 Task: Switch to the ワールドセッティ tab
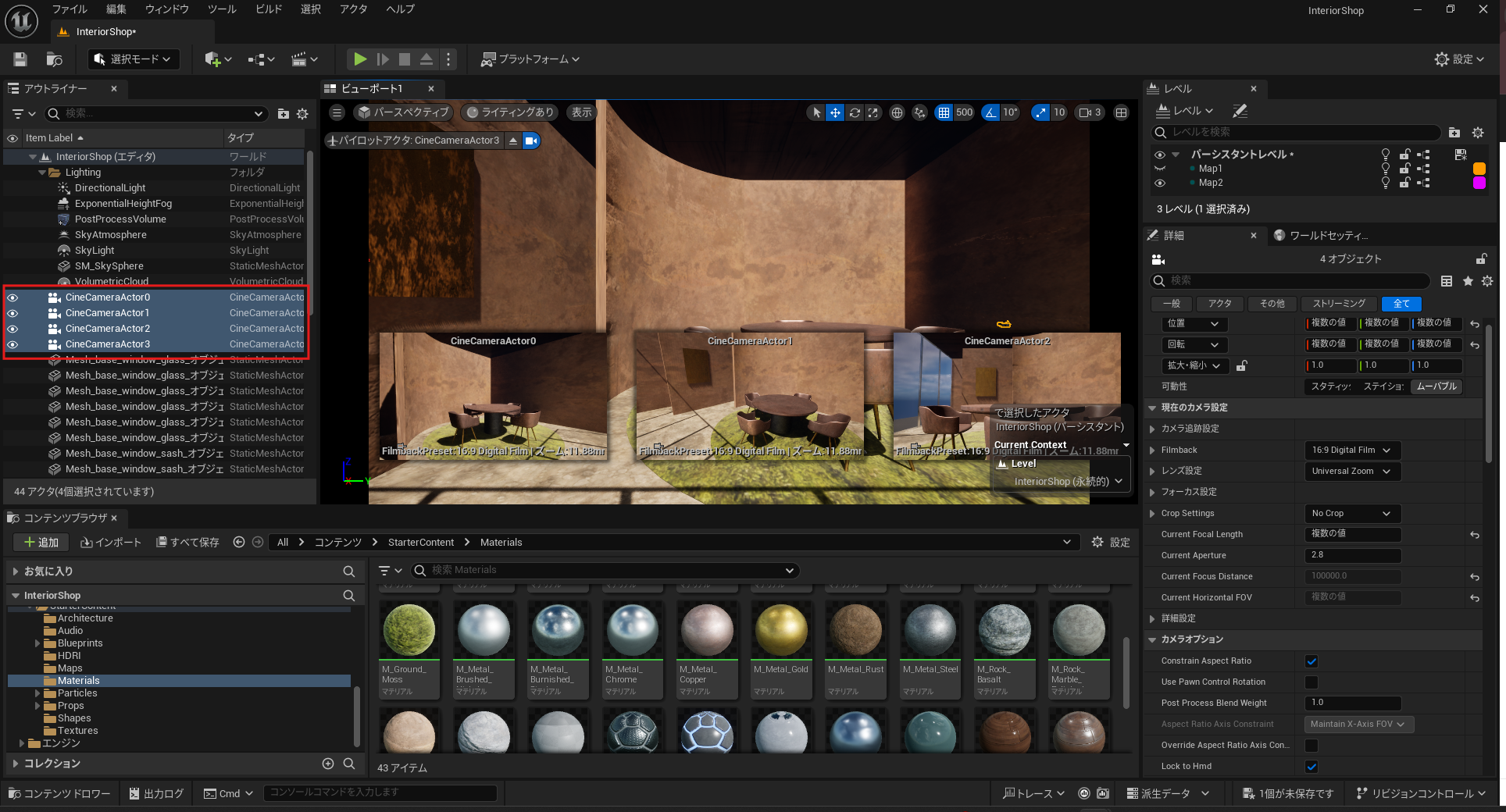pyautogui.click(x=1328, y=236)
